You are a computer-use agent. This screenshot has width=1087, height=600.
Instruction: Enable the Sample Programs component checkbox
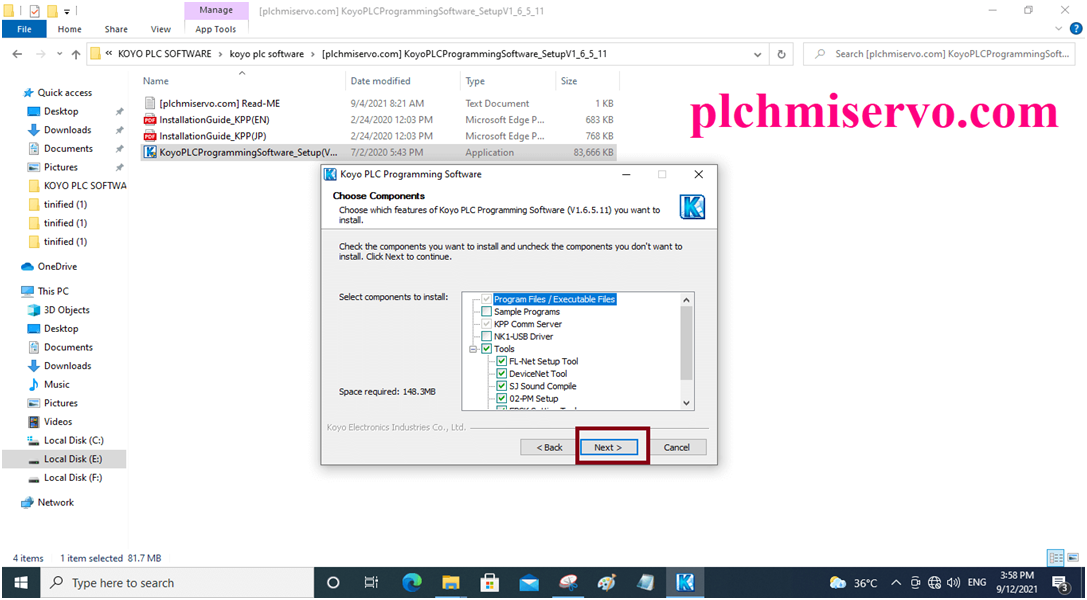[x=486, y=311]
